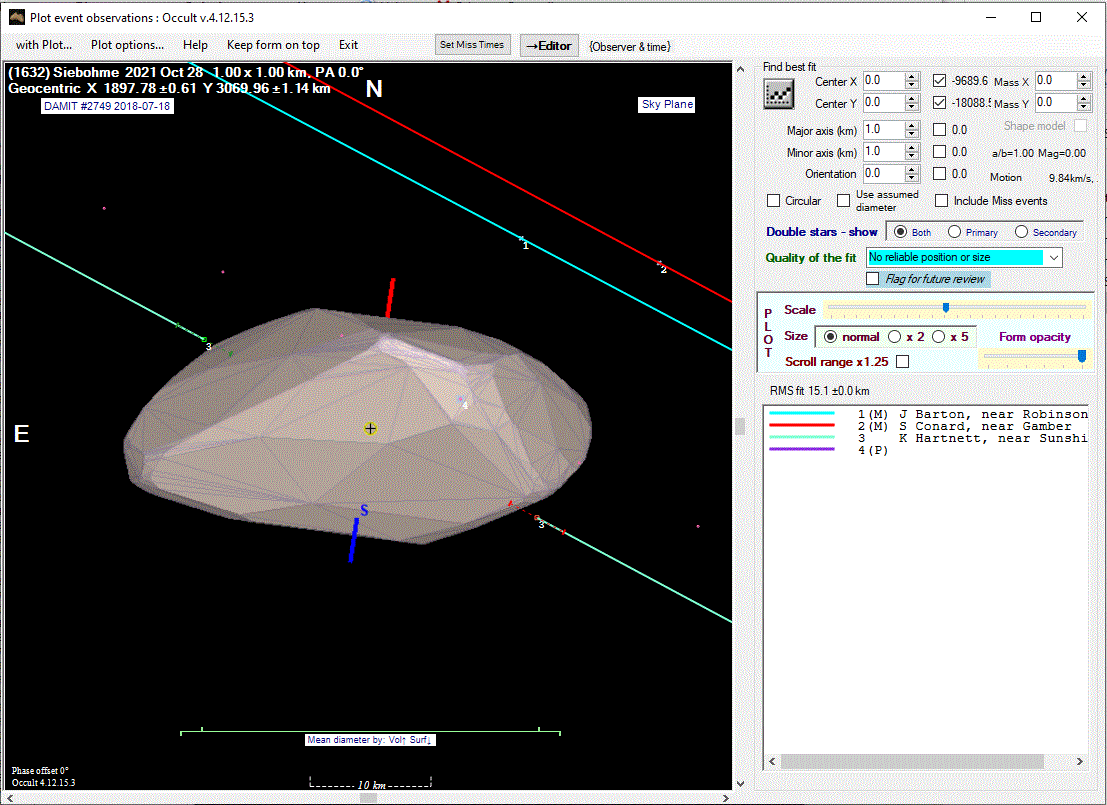Viewport: 1107px width, 805px height.
Task: Open the Quality of the fit dropdown
Action: (x=1053, y=258)
